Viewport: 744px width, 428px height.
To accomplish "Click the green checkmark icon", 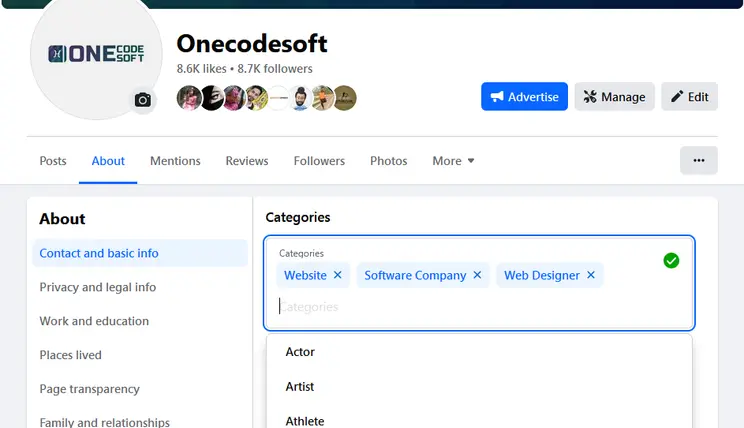I will point(671,261).
